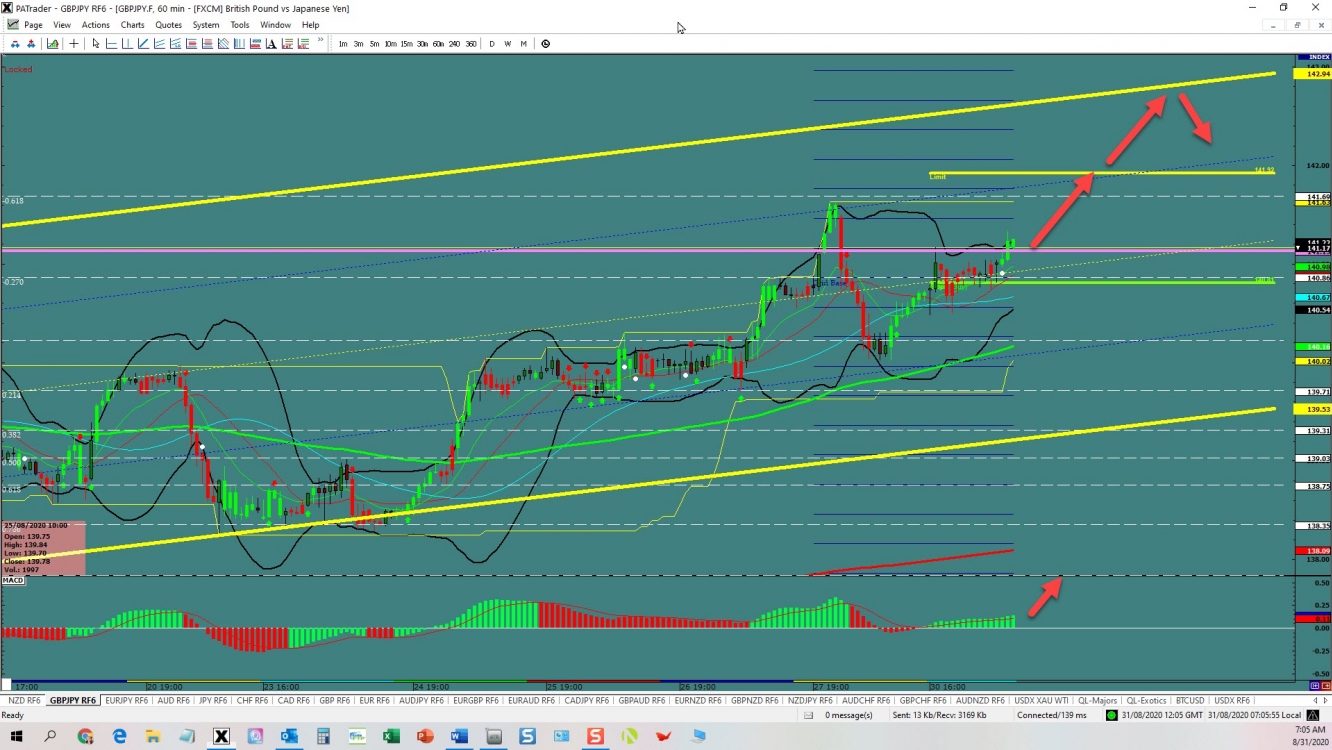Switch to 10m timeframe
Image resolution: width=1332 pixels, height=750 pixels.
(x=391, y=44)
